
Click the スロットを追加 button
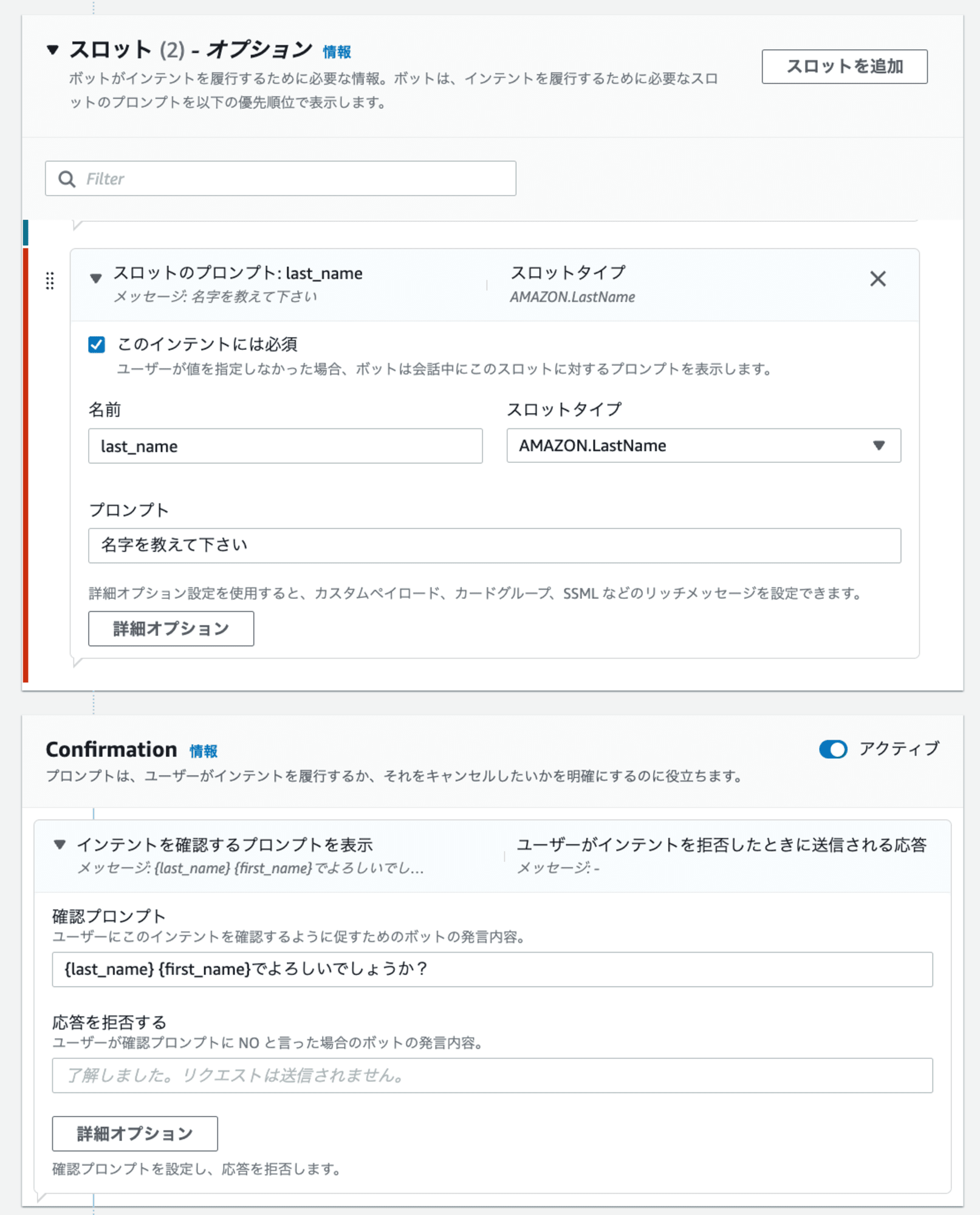point(844,66)
